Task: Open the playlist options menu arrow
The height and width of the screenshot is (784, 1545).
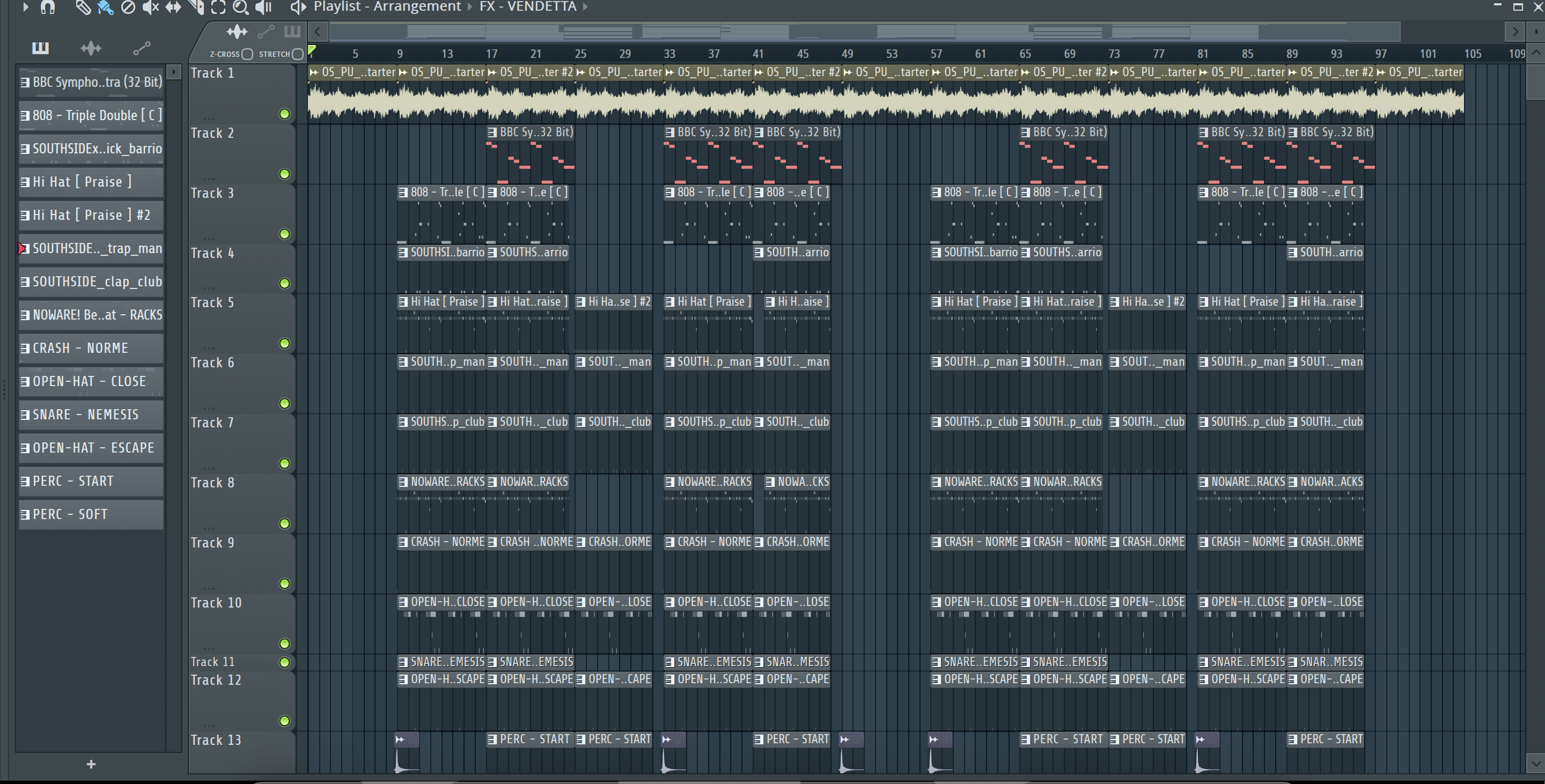Action: [x=25, y=7]
